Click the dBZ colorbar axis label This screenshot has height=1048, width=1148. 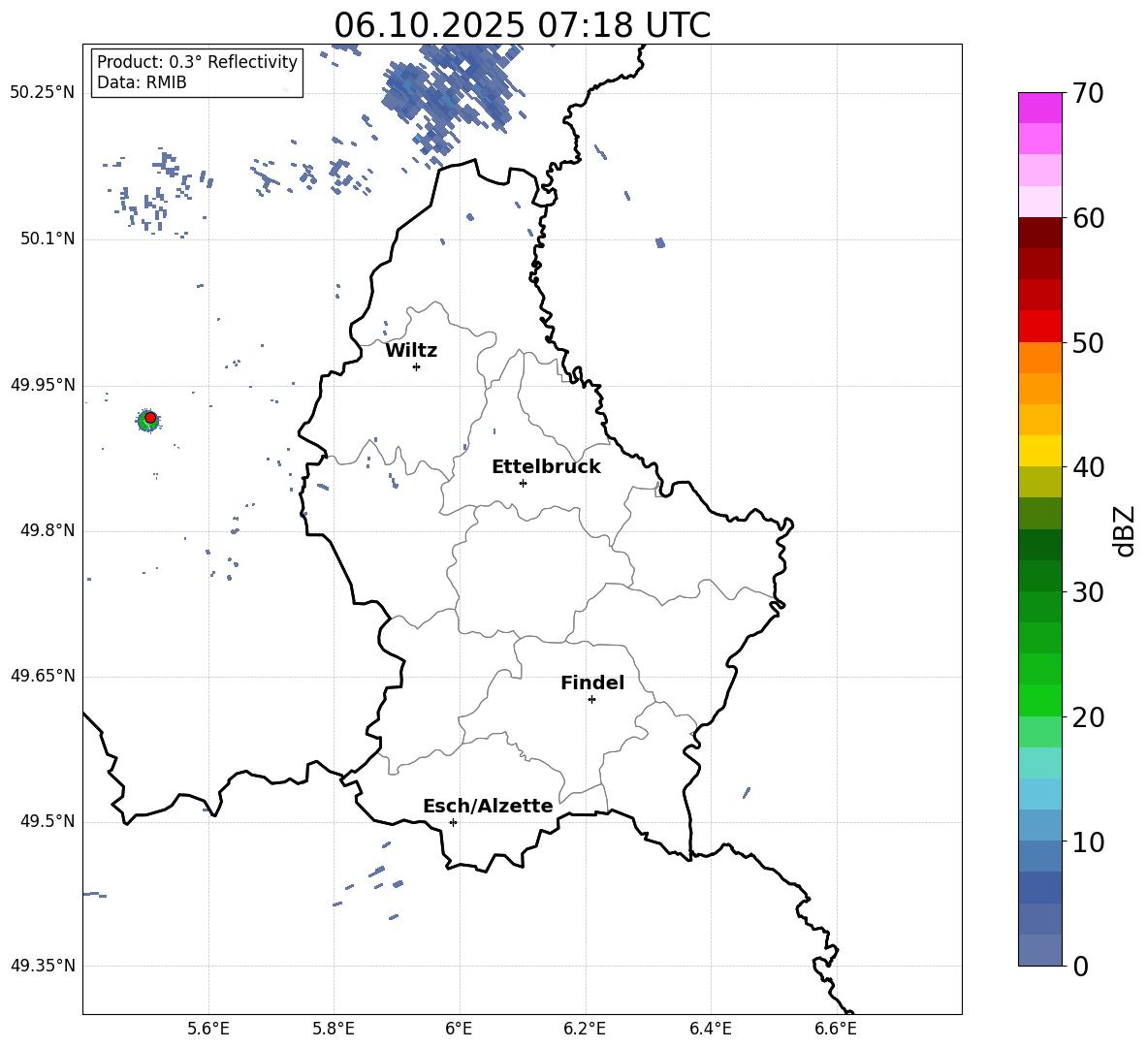pyautogui.click(x=1124, y=530)
